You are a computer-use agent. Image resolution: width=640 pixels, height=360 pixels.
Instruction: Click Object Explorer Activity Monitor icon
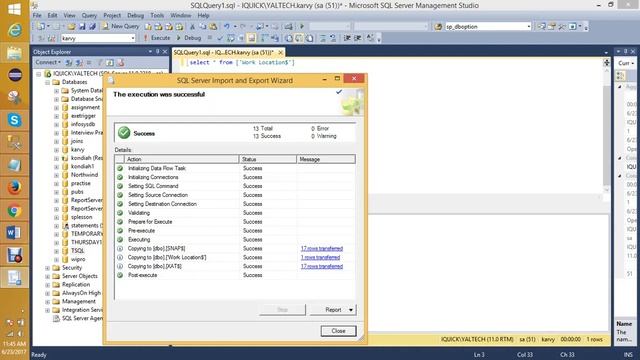tap(120, 63)
